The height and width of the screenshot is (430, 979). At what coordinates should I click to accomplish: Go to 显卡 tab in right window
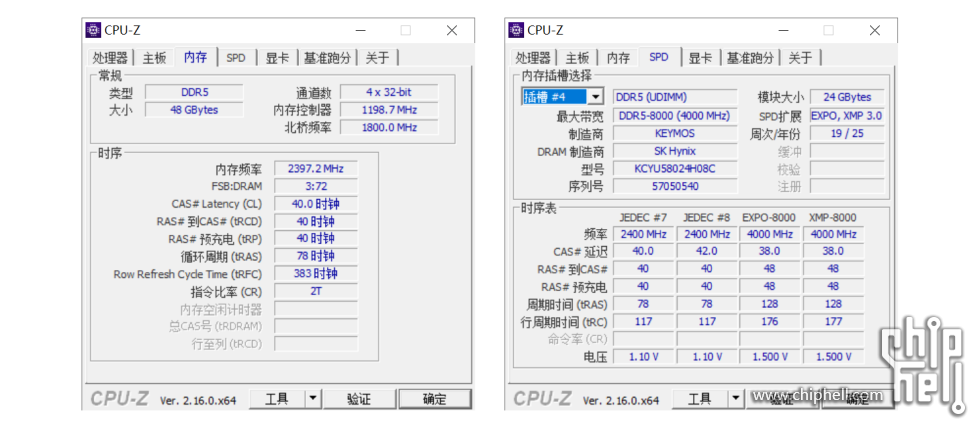pyautogui.click(x=700, y=58)
